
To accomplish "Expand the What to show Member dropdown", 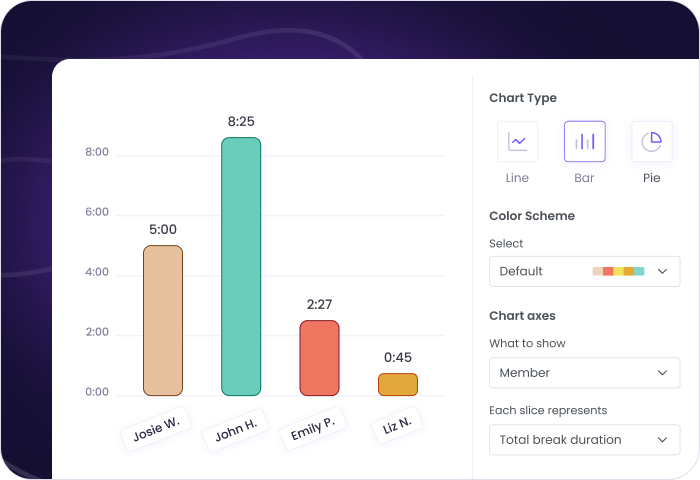I will pos(584,373).
